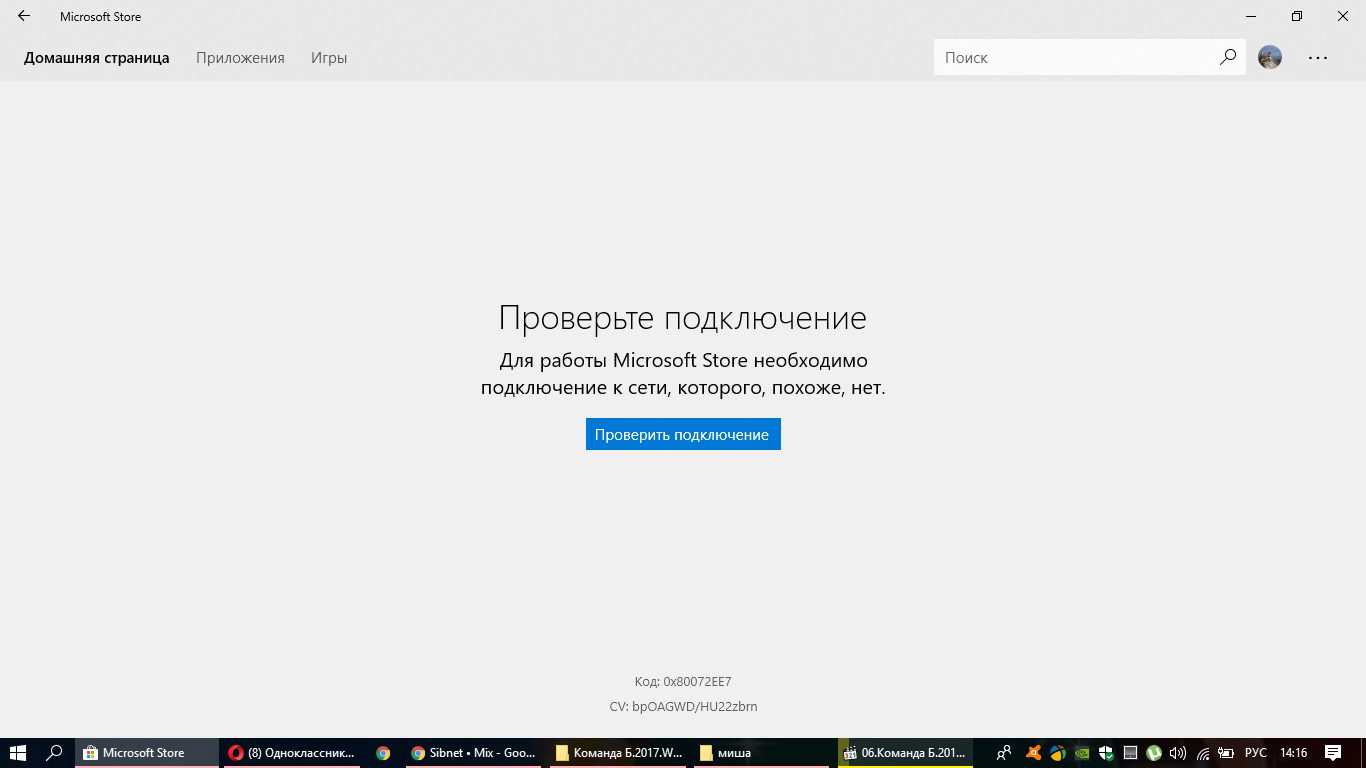The image size is (1366, 768).
Task: Open Команда Б.2017 folder taskbar window
Action: coord(620,752)
